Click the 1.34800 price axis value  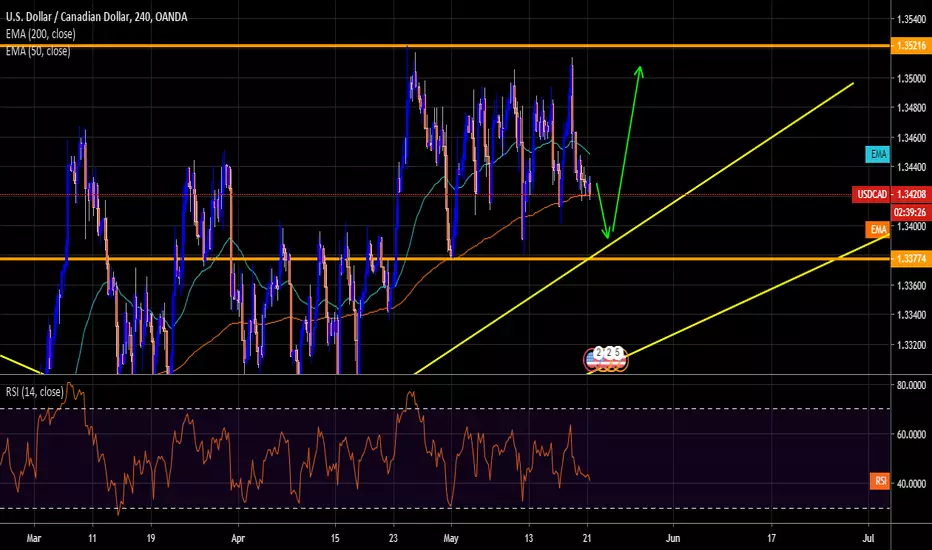point(911,108)
